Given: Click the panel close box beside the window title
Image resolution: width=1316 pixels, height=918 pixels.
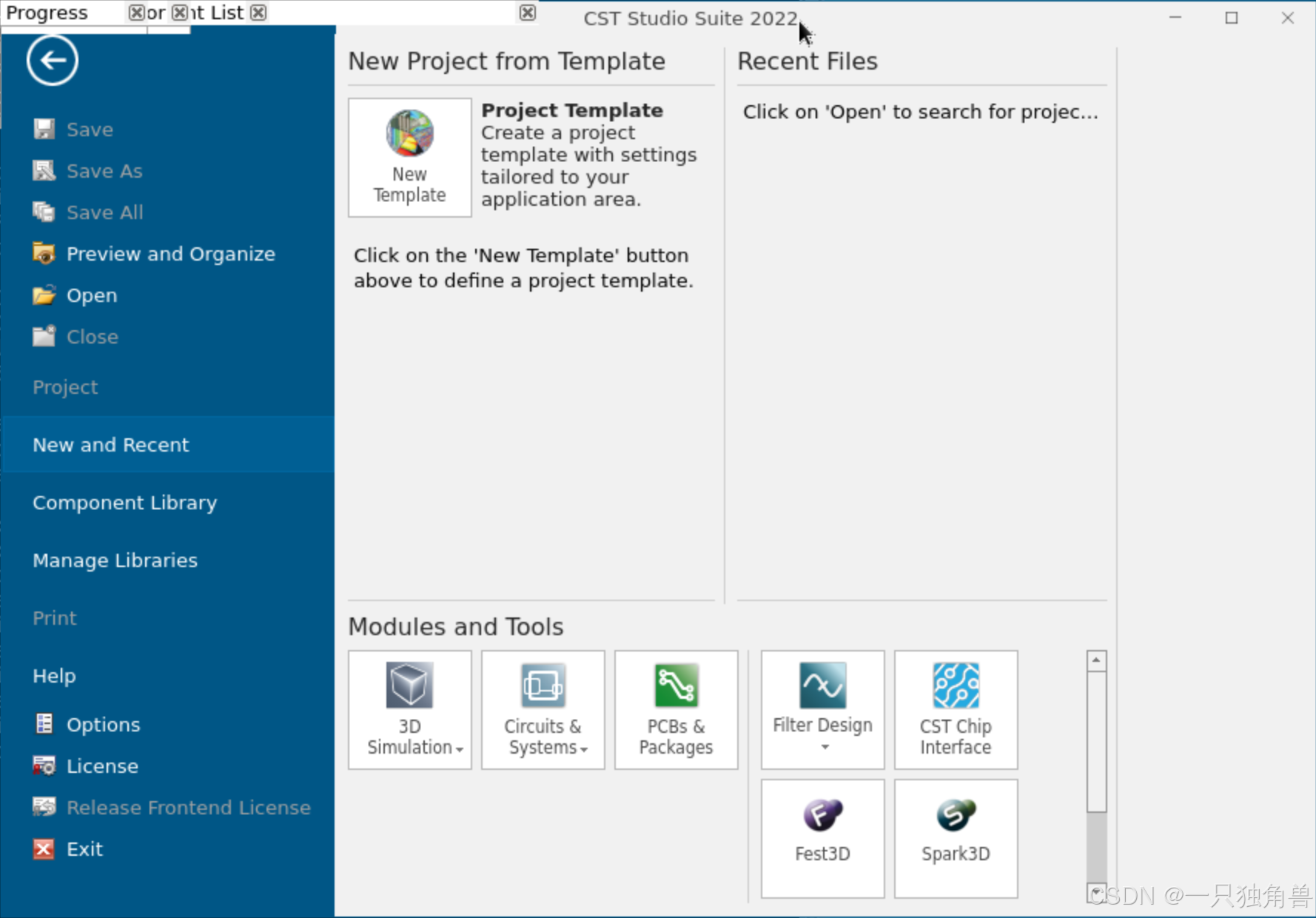Looking at the screenshot, I should (x=528, y=13).
